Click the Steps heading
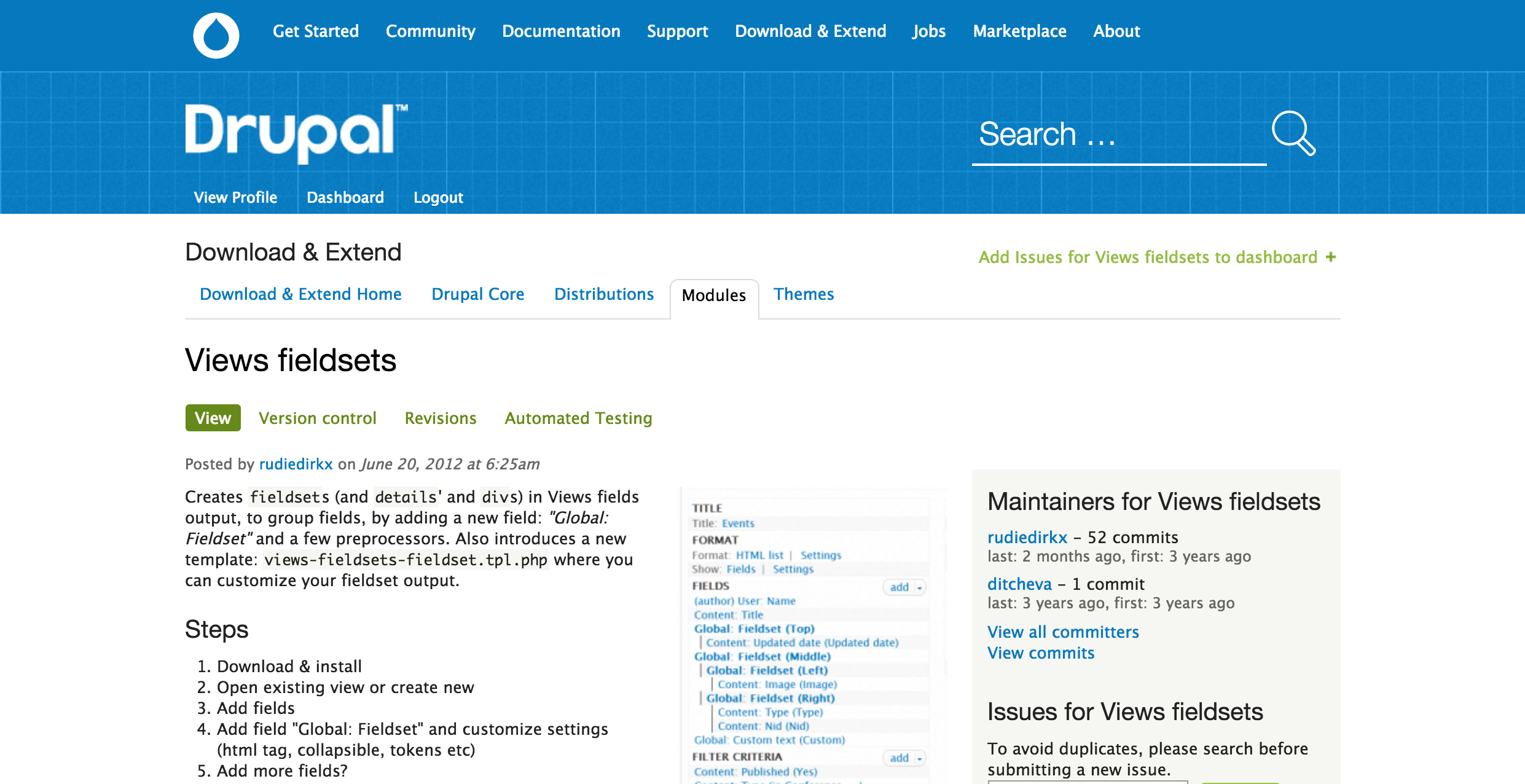 click(216, 630)
